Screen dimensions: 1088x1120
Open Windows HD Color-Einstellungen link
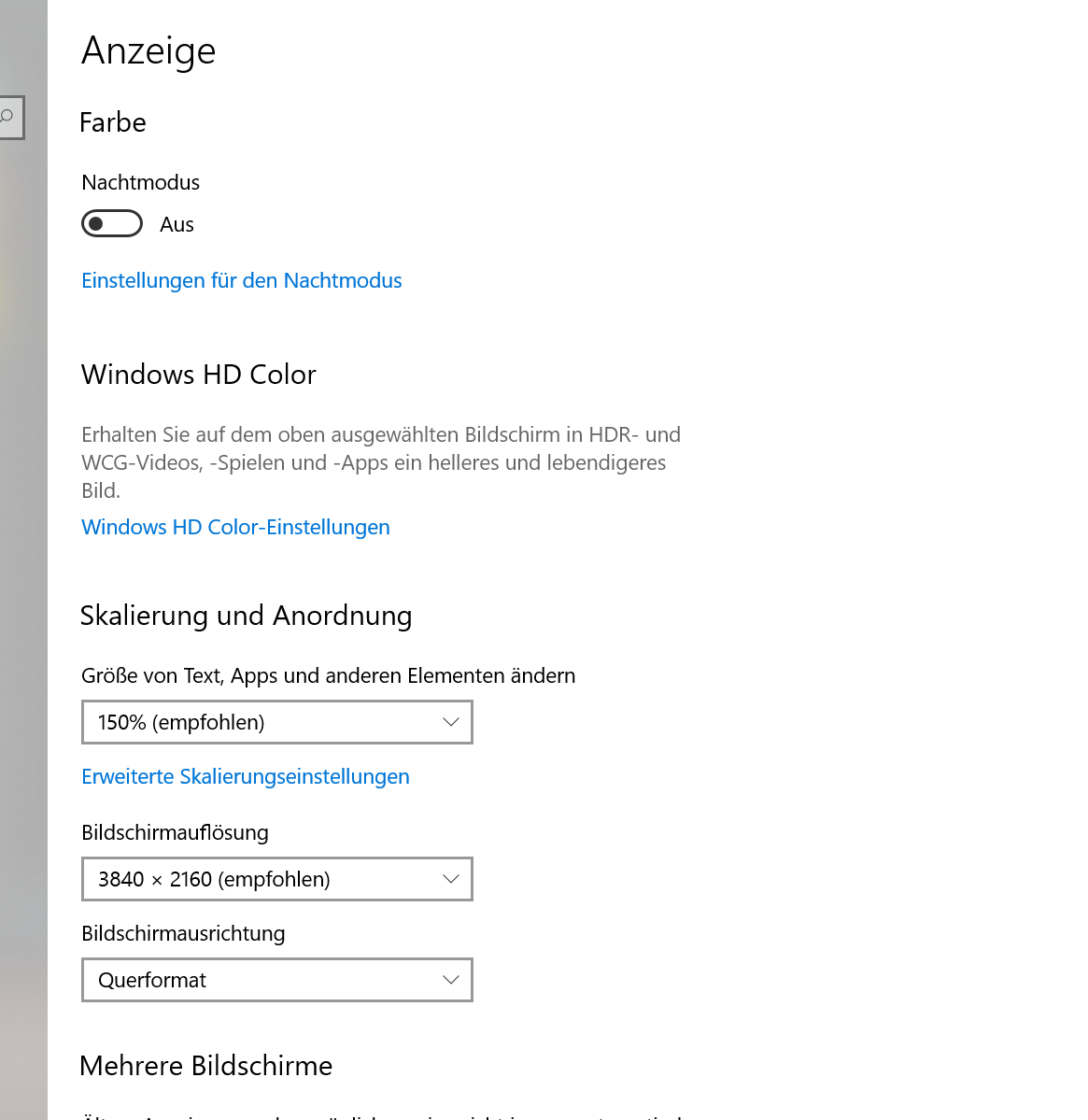(235, 527)
